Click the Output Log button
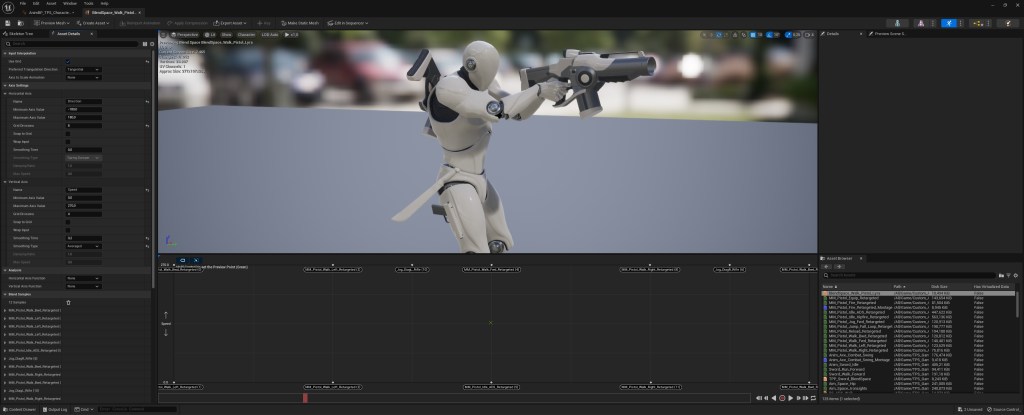 click(x=55, y=409)
